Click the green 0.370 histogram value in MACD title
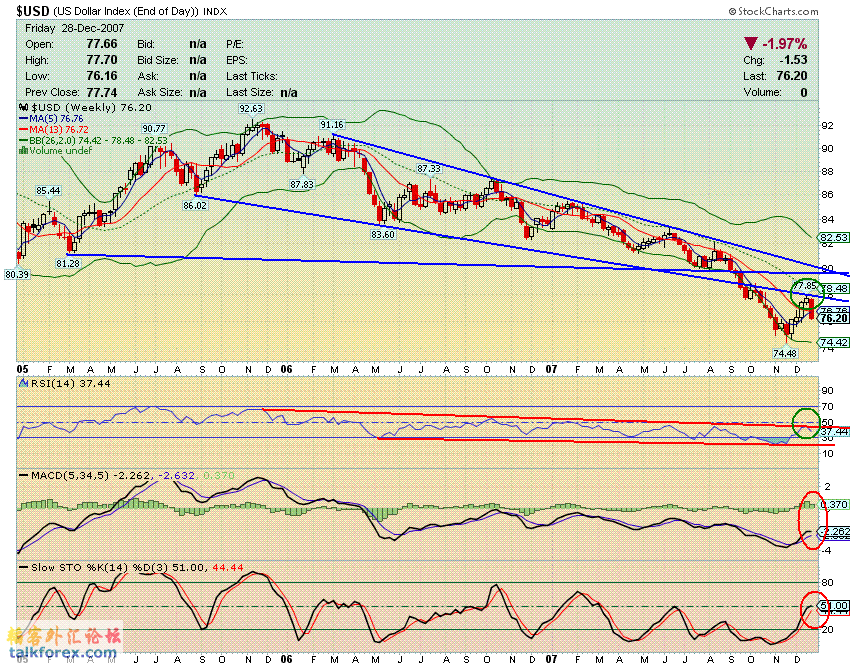The width and height of the screenshot is (850, 668). 218,476
